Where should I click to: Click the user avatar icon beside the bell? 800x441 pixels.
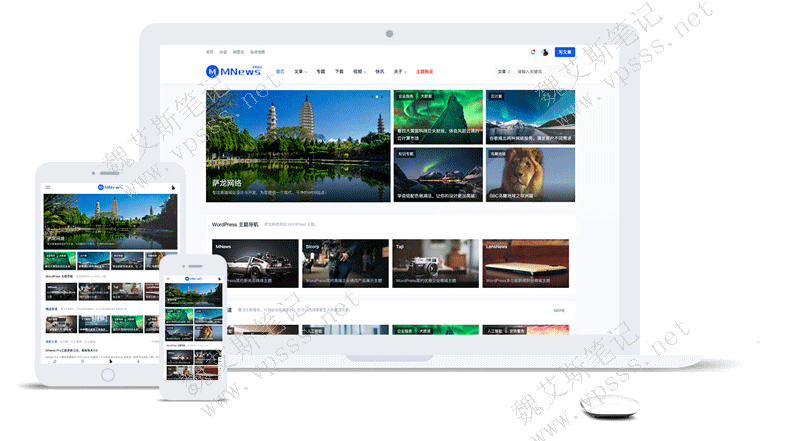click(545, 52)
